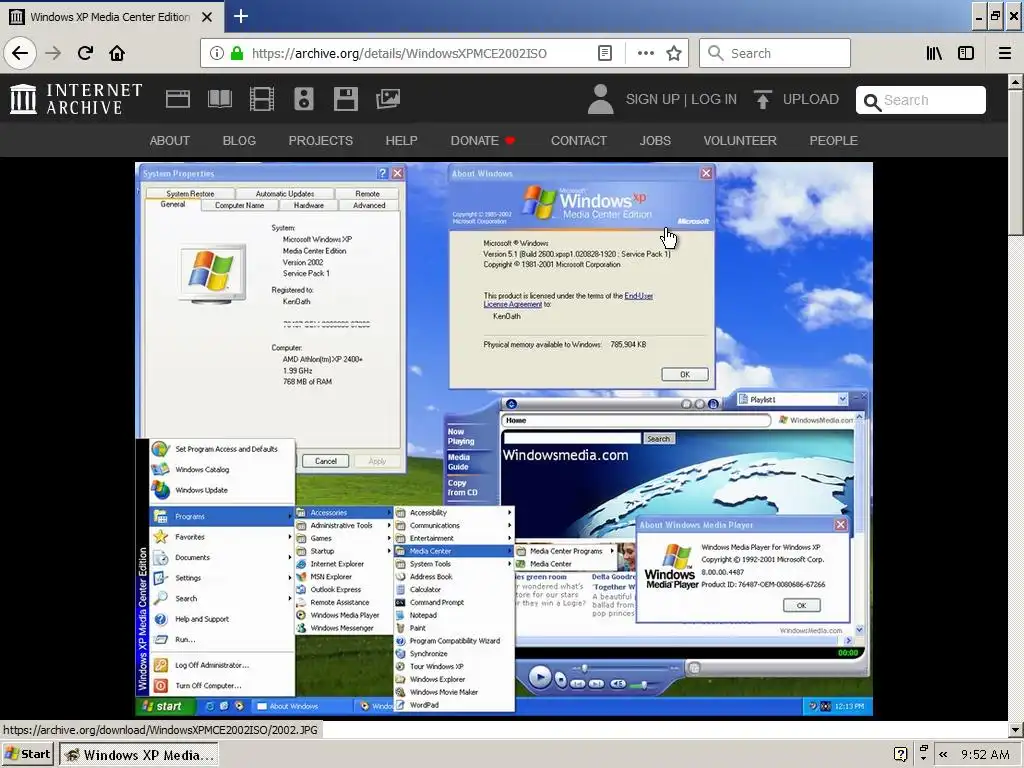
Task: Click the Firefox toolbar Search box
Action: point(775,53)
